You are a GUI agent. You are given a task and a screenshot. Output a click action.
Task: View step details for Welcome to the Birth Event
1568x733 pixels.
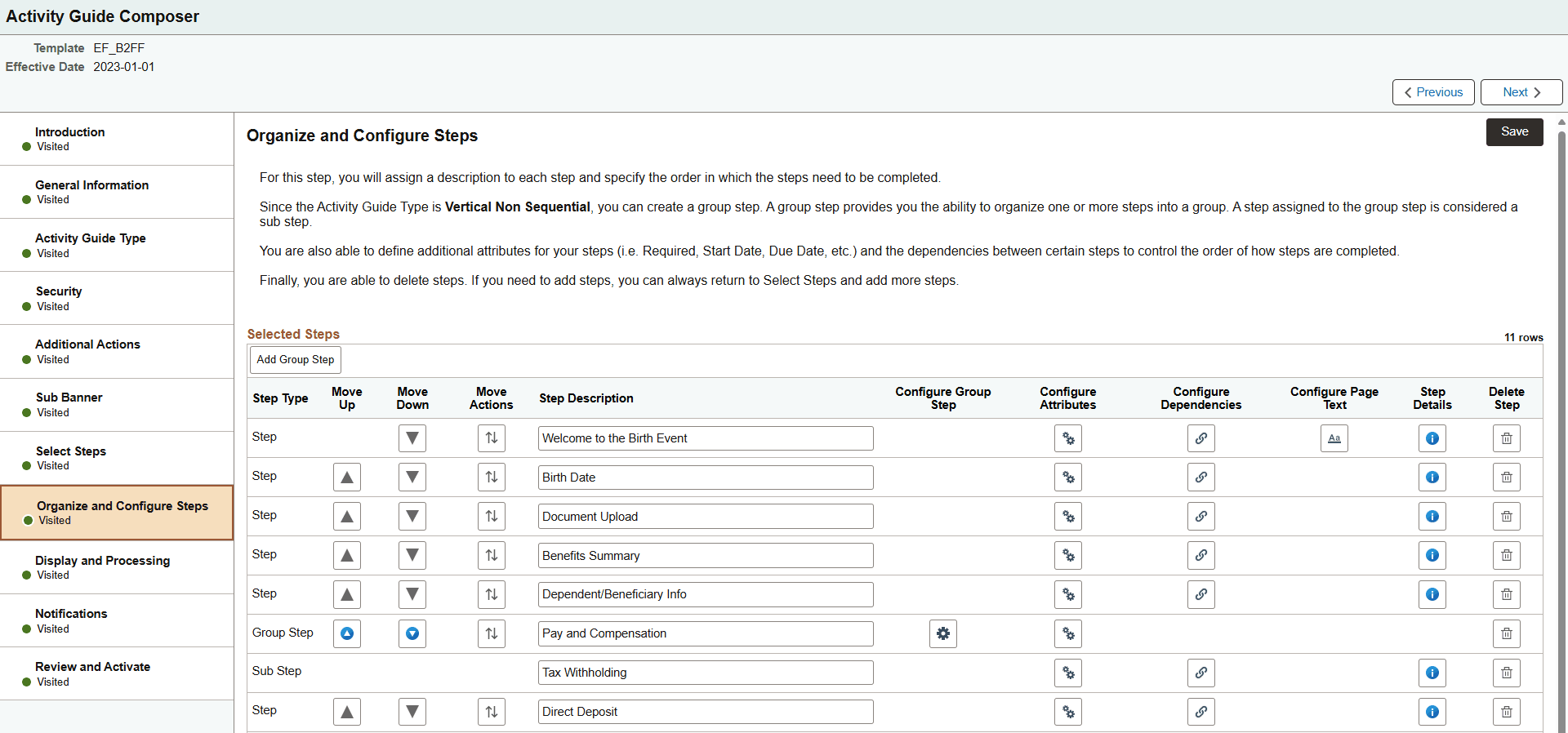coord(1432,438)
